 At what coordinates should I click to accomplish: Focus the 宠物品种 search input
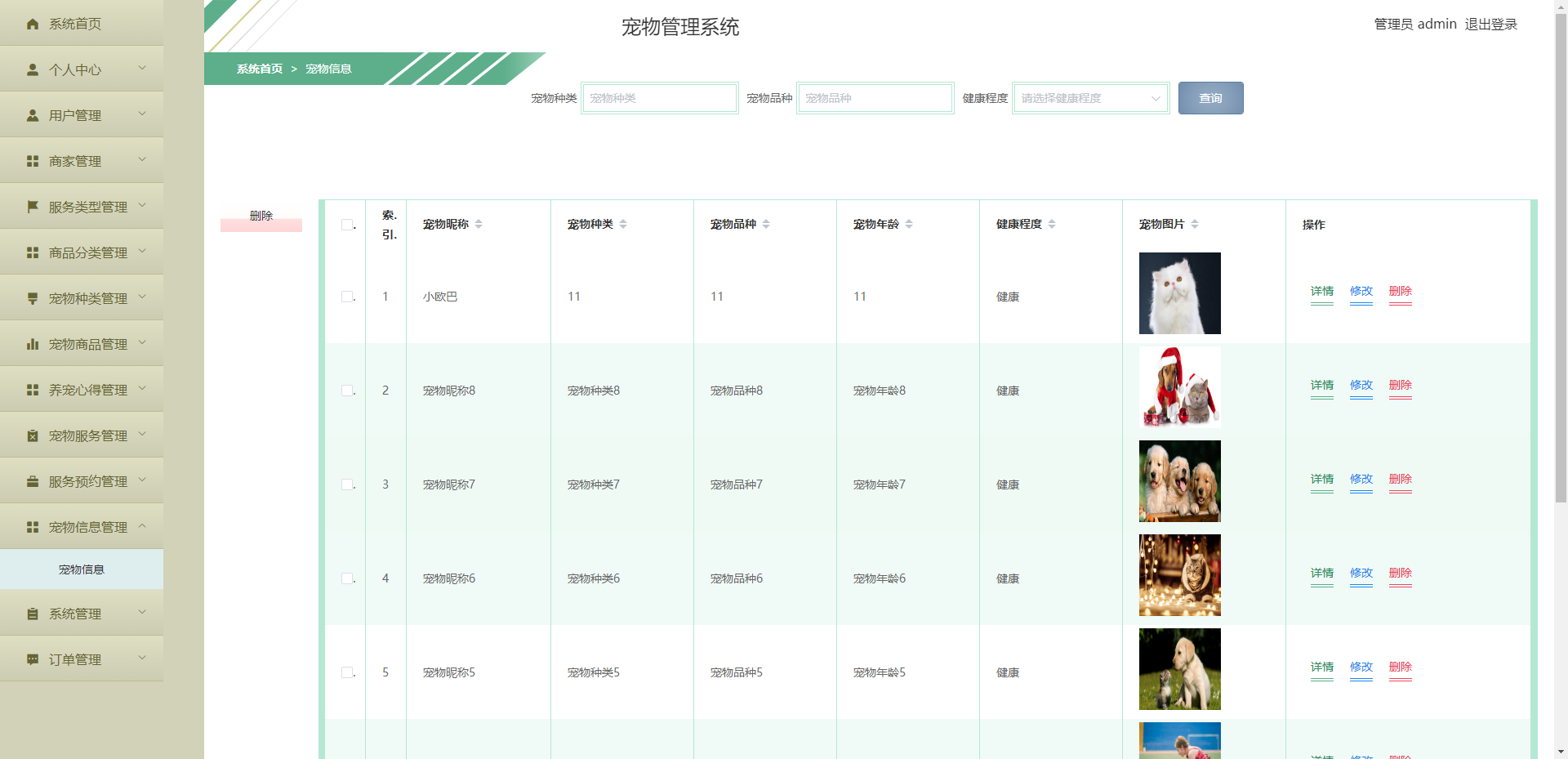pos(875,98)
